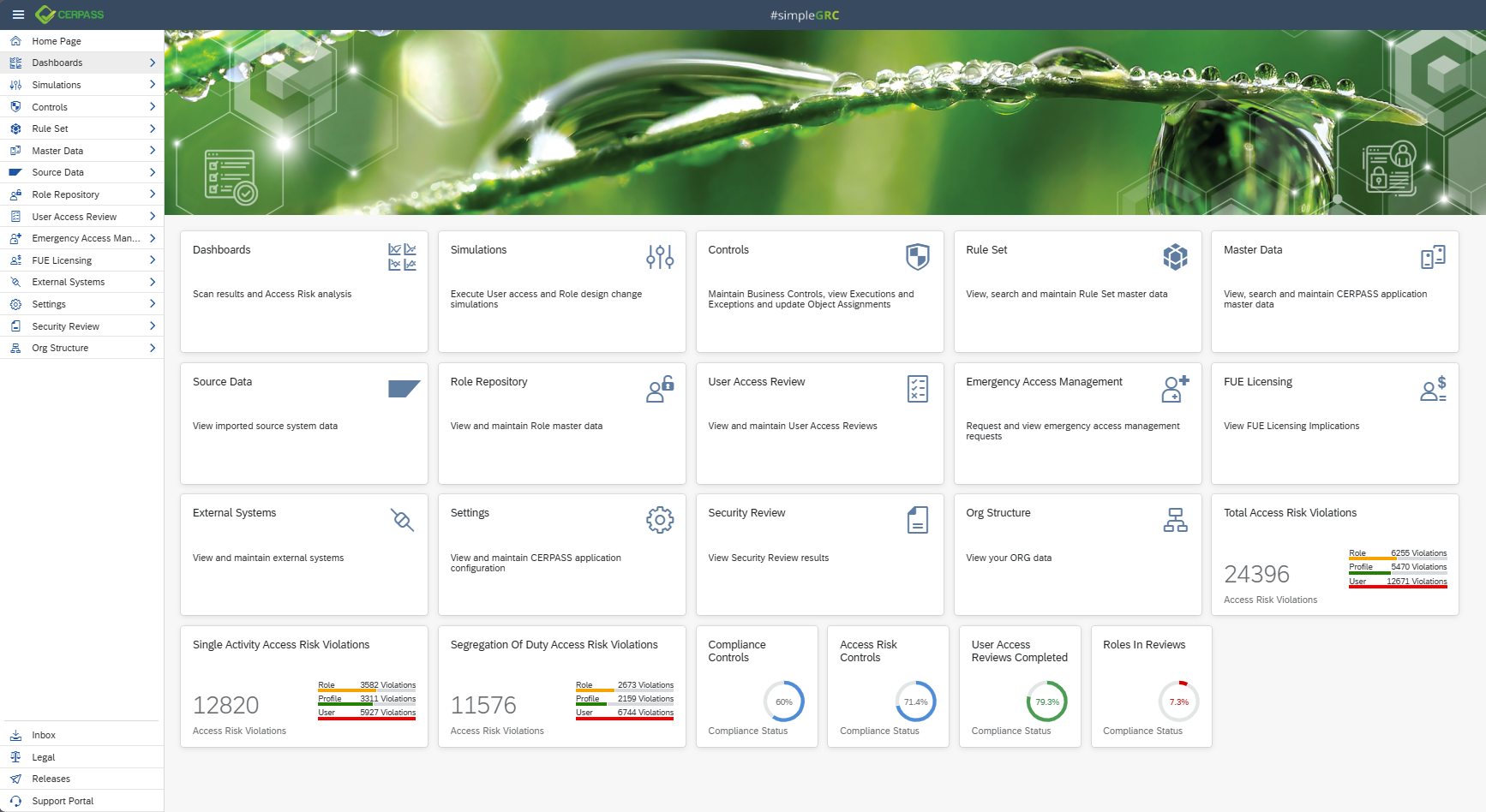Toggle the hamburger navigation menu
Viewport: 1486px width, 812px height.
click(18, 15)
